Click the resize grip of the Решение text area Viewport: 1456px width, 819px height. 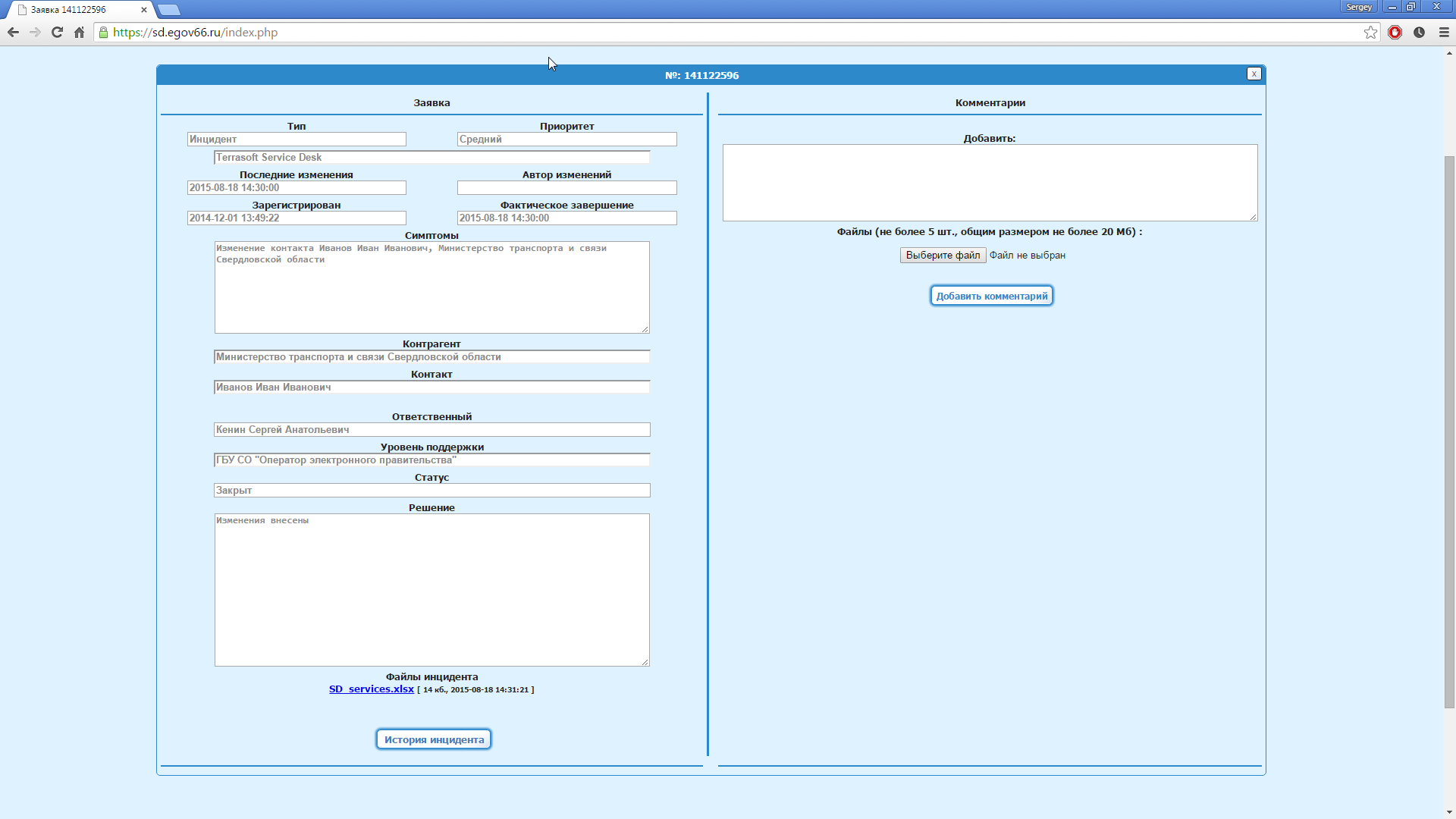(645, 662)
